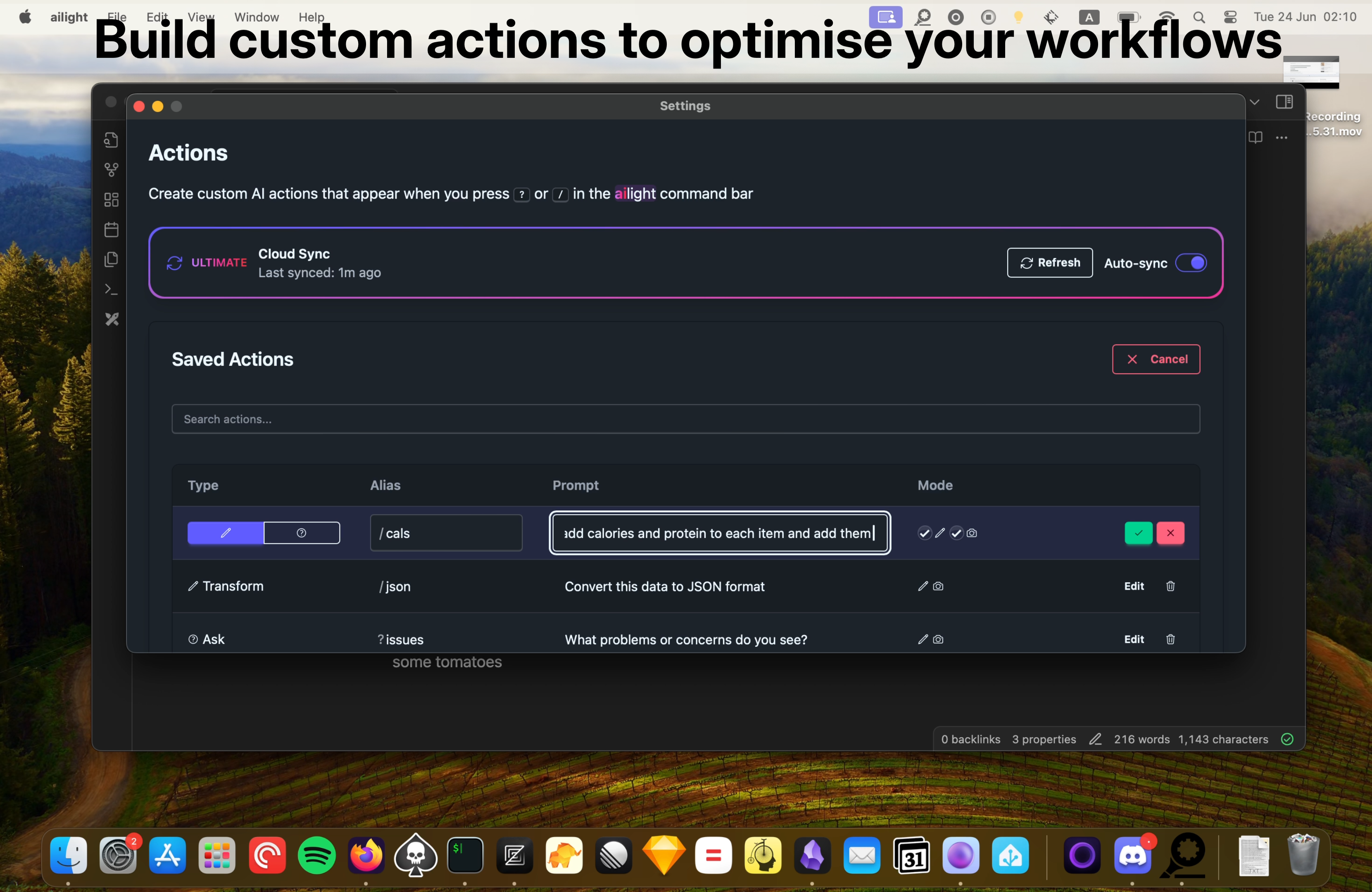Open the command terminal icon in left sidebar
This screenshot has width=1372, height=892.
click(x=111, y=289)
